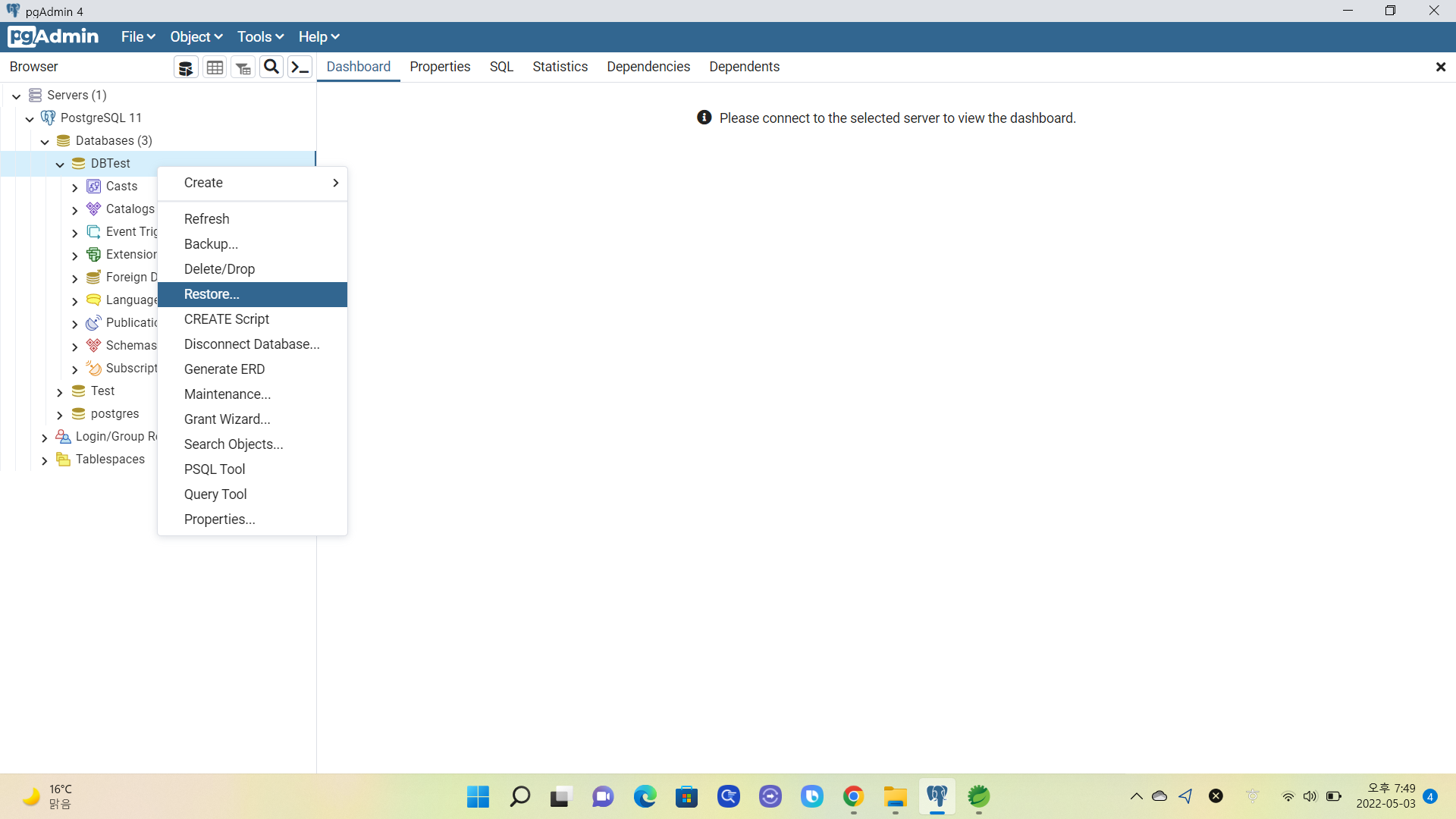Viewport: 1456px width, 819px height.
Task: Click the Schemas node icon
Action: coord(94,346)
